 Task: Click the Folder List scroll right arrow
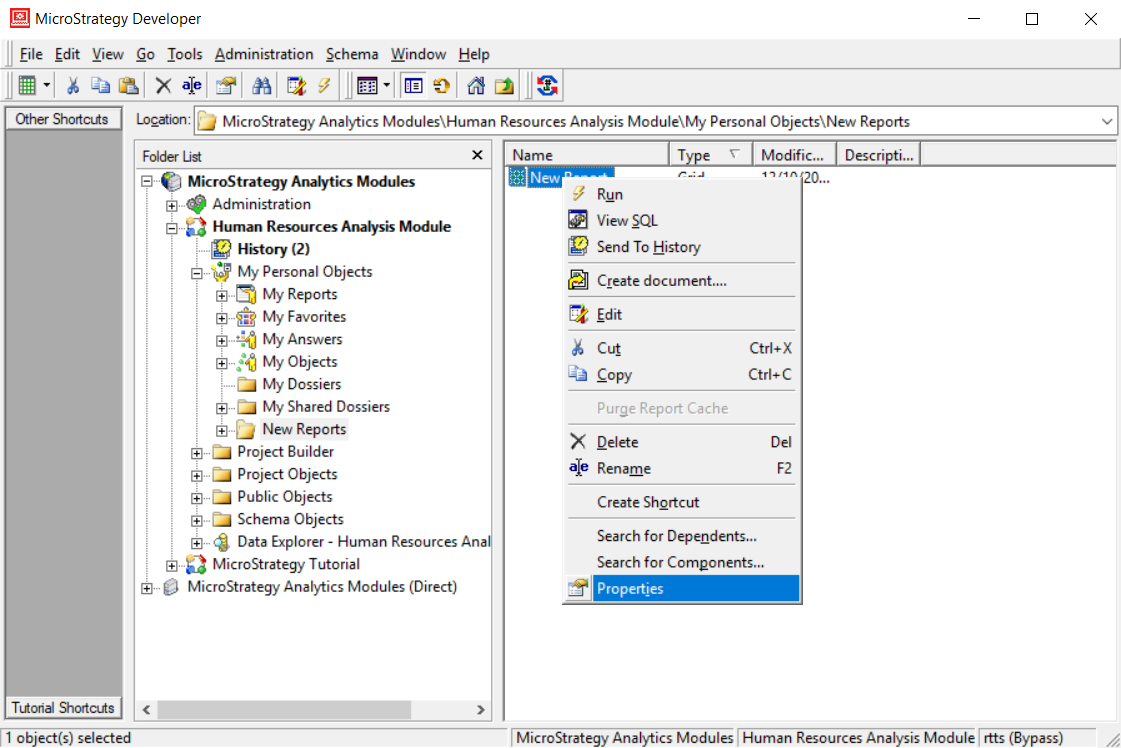[x=480, y=709]
